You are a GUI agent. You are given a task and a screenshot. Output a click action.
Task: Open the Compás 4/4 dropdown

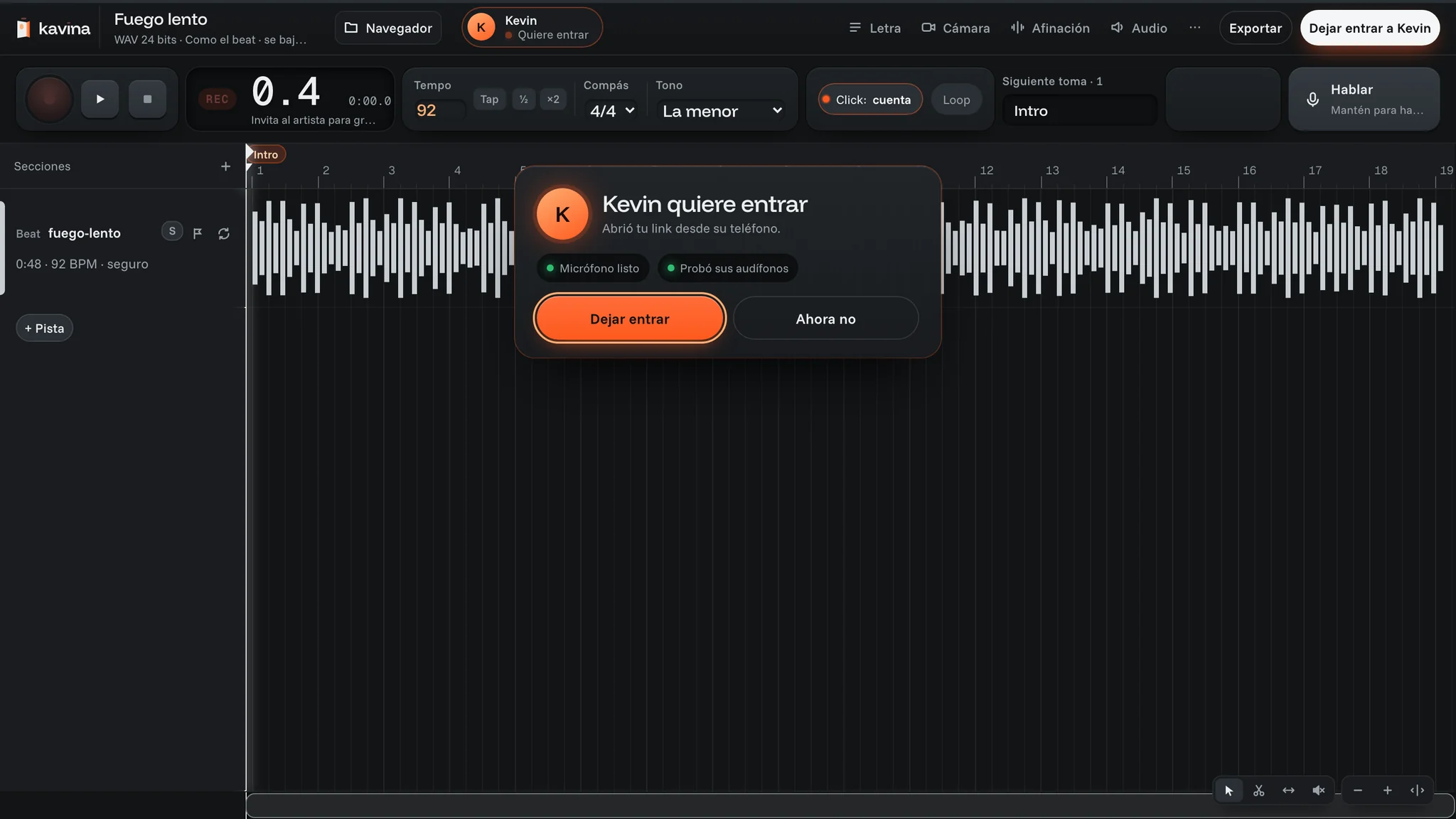[611, 111]
